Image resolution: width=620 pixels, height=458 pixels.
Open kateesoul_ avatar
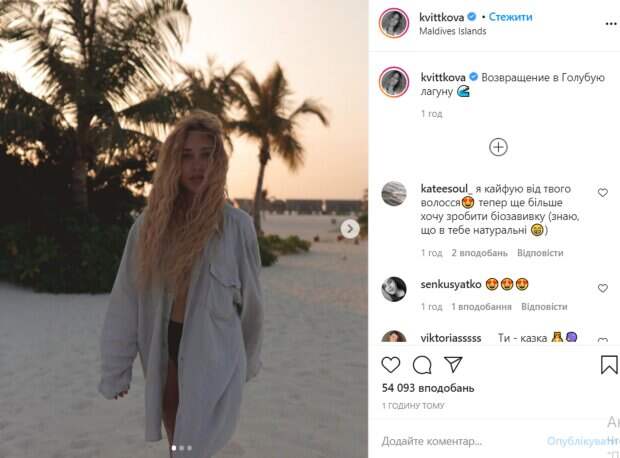click(394, 193)
